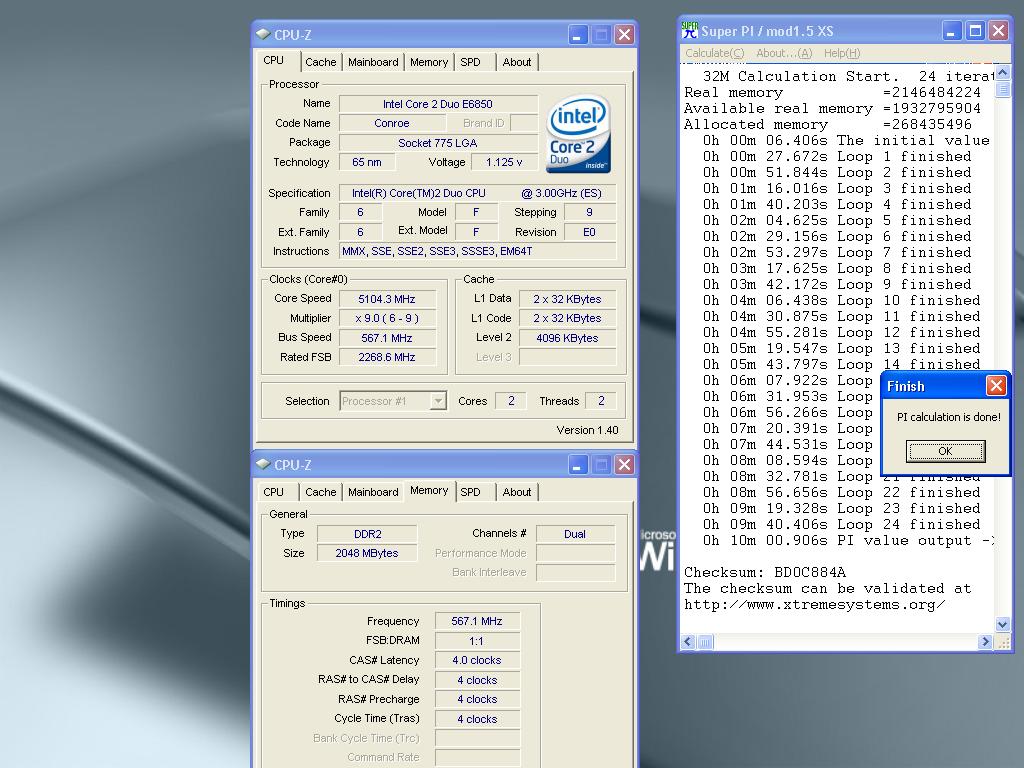Click the Cores count value 2
1024x768 pixels.
tap(511, 401)
